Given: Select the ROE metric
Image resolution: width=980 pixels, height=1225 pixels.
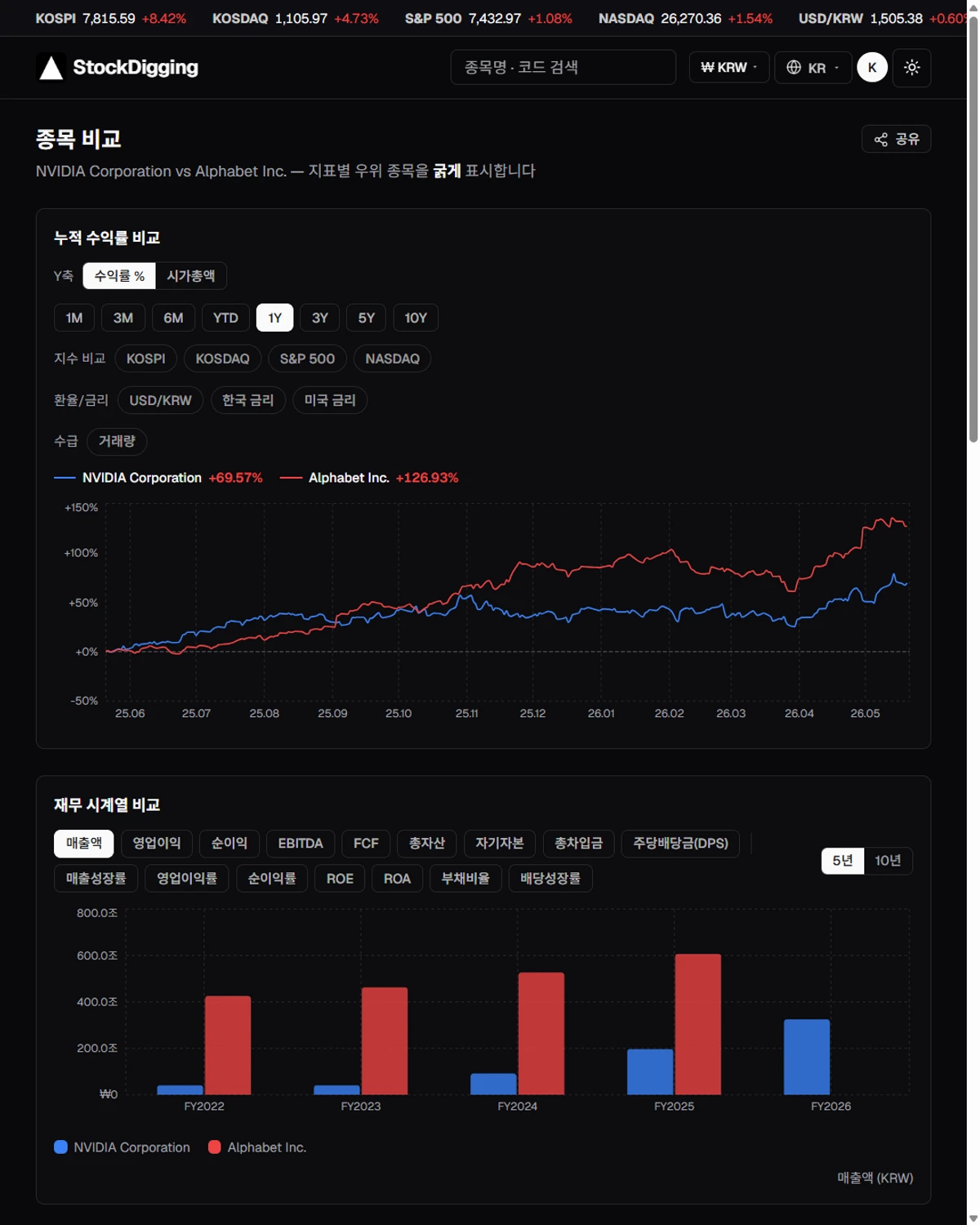Looking at the screenshot, I should pos(340,879).
